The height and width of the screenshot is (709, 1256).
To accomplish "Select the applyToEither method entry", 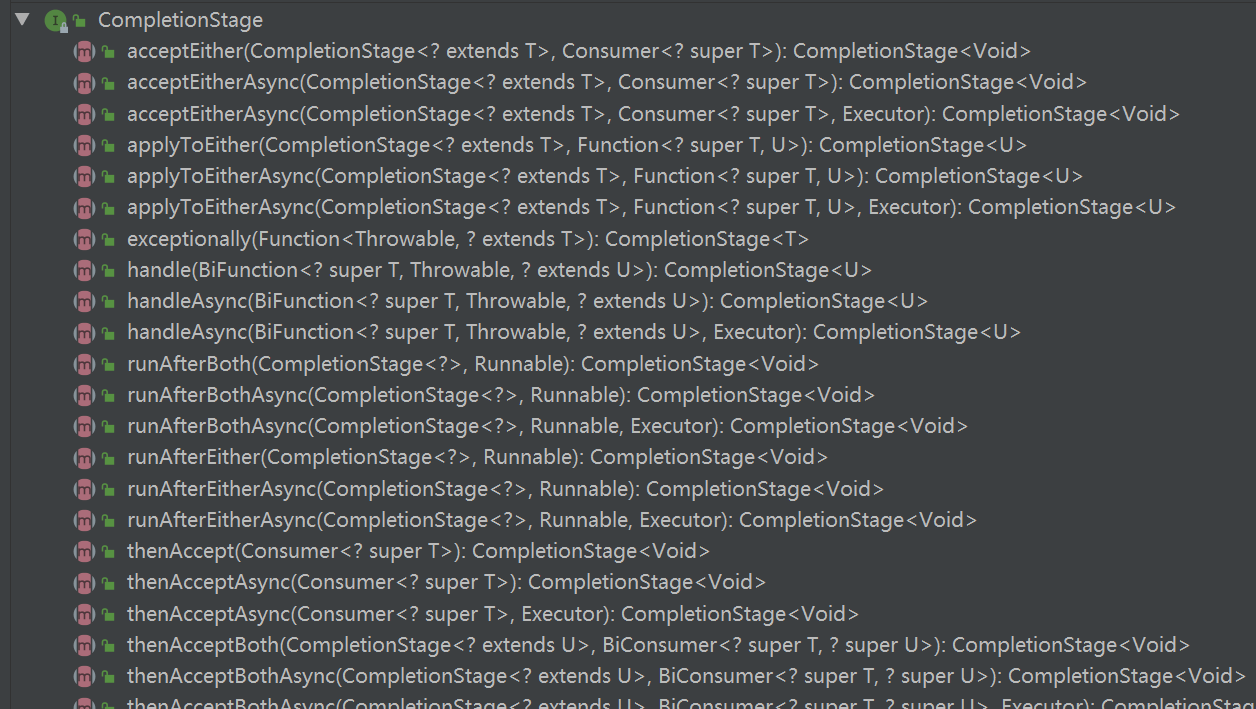I will pos(577,145).
